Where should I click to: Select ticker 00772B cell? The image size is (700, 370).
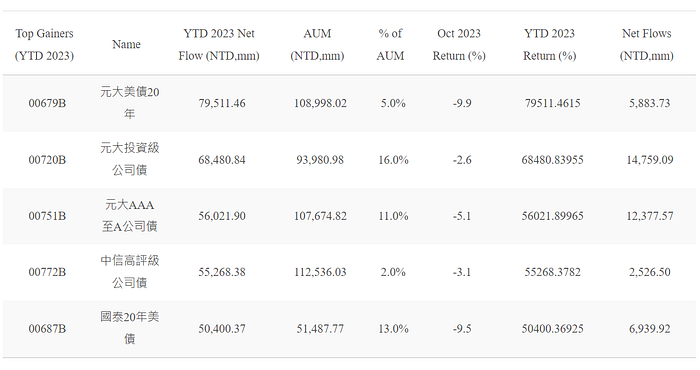coord(47,272)
